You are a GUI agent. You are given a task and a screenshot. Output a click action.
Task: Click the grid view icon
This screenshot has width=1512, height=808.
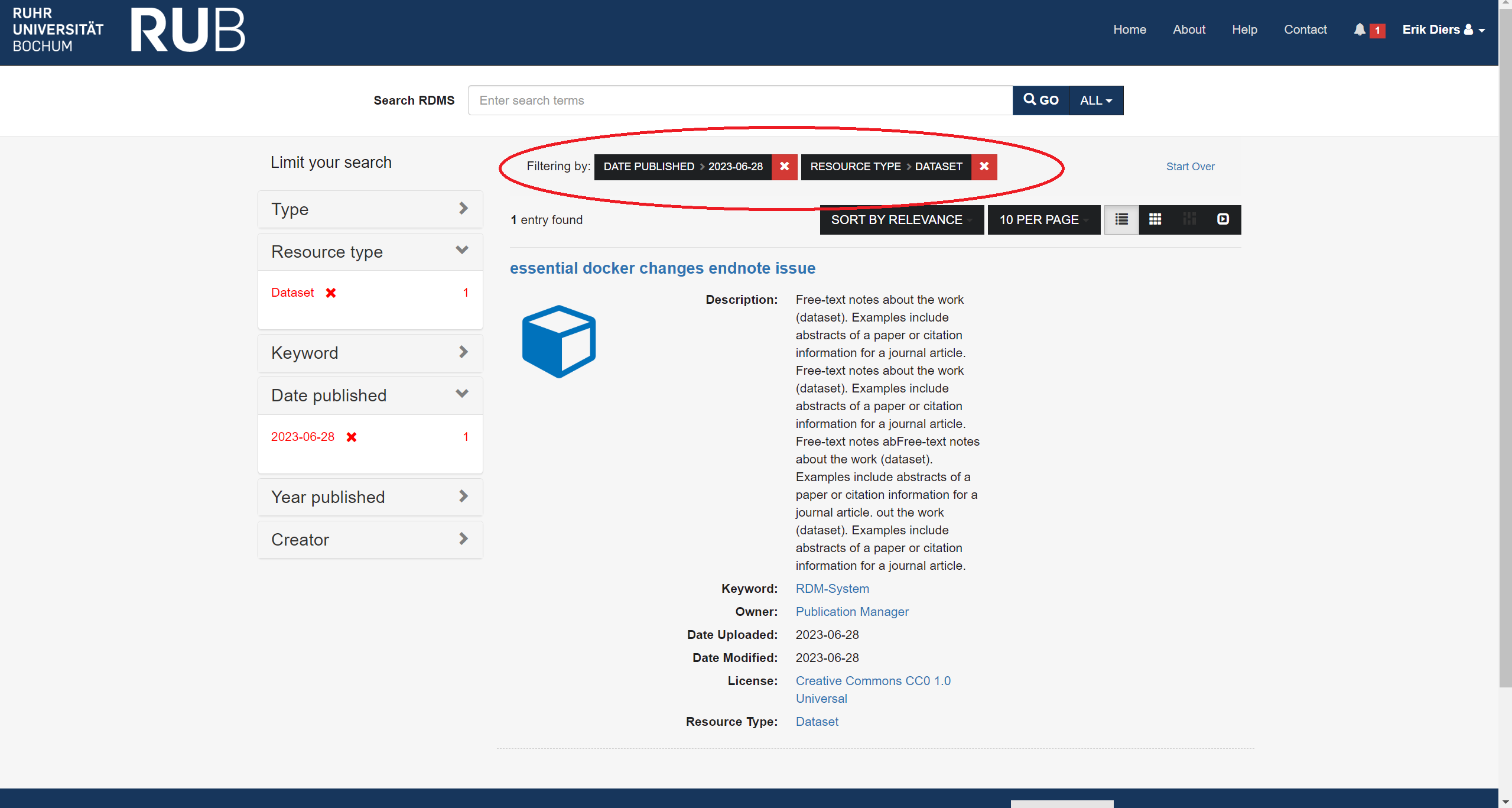point(1155,219)
